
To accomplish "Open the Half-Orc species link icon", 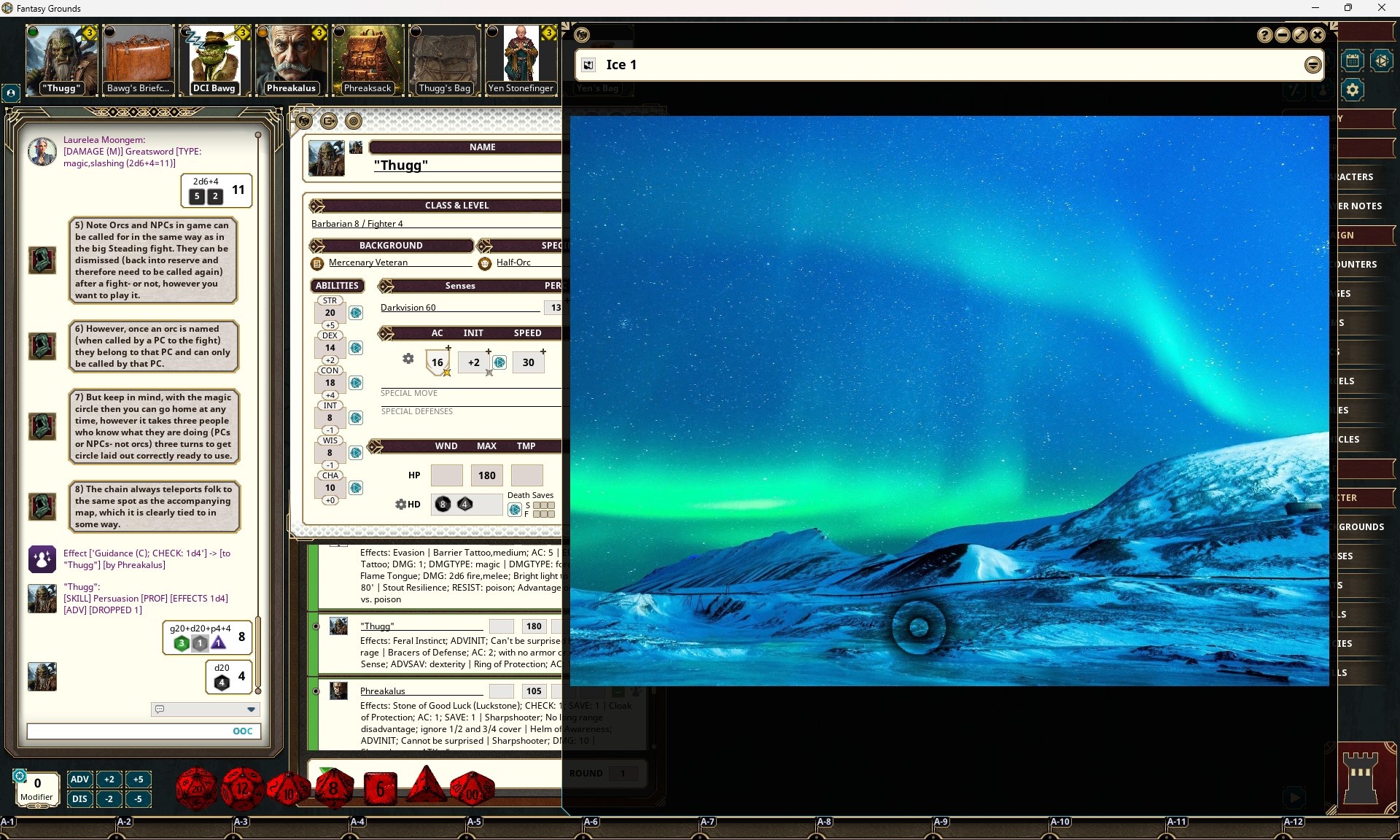I will [x=485, y=263].
